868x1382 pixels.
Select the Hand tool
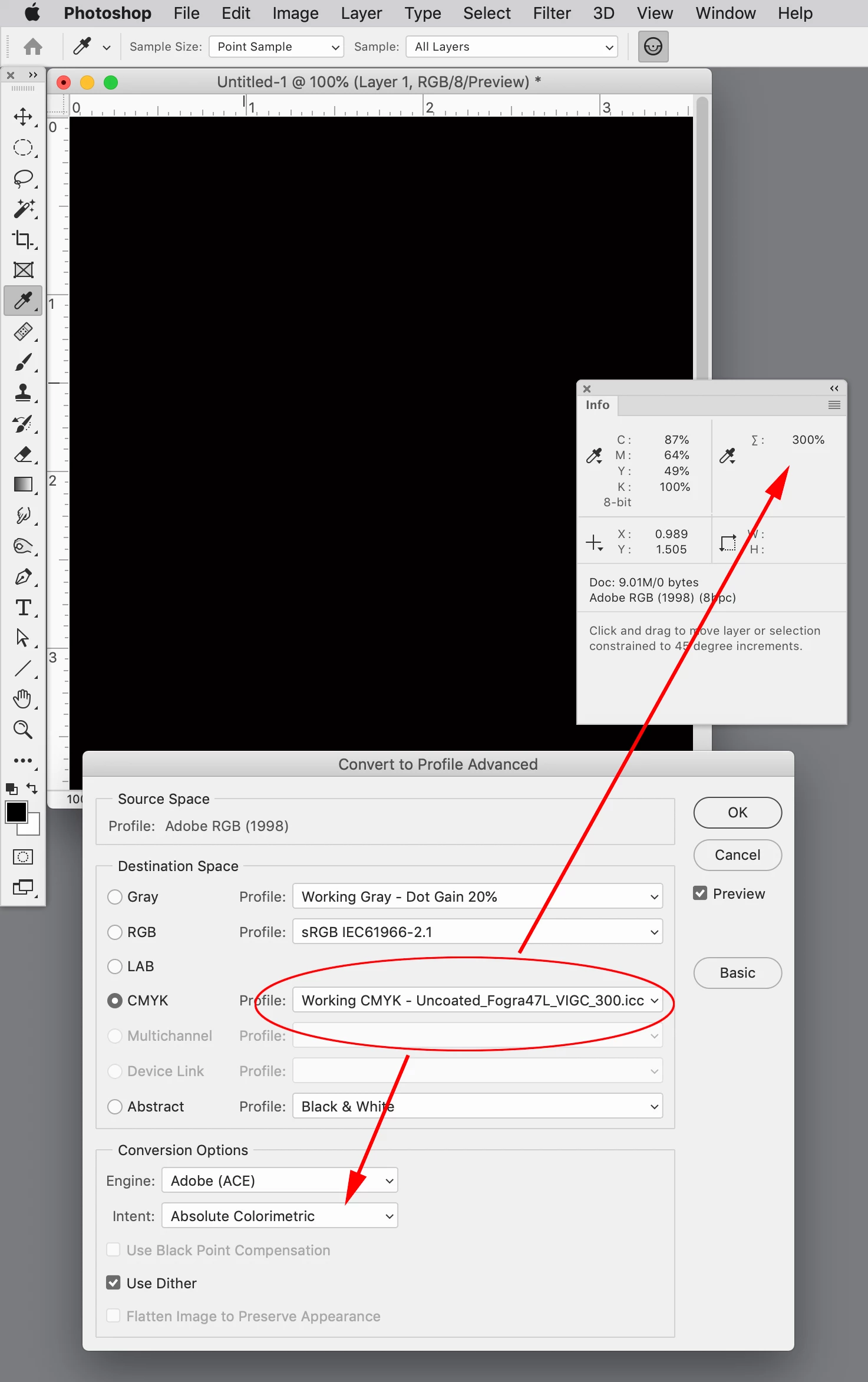23,699
